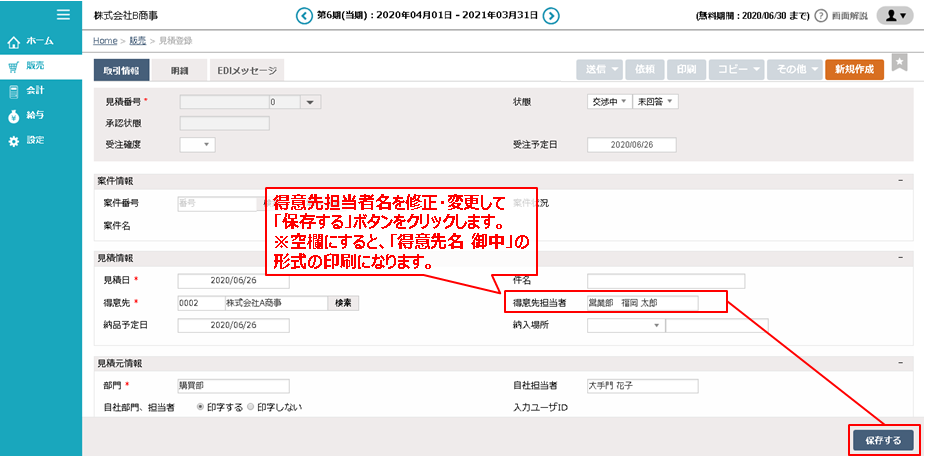Click the 検索 button next to 得意先
The width and height of the screenshot is (925, 462).
[343, 303]
